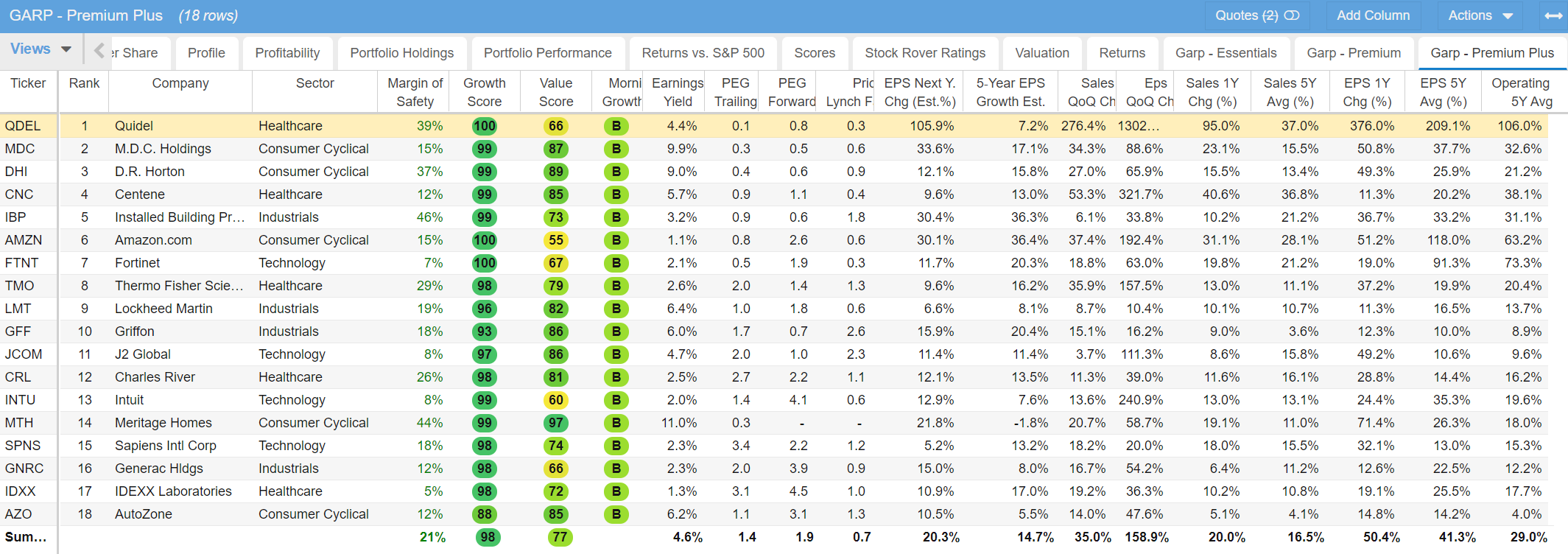Sort by Value Score column header

tap(556, 92)
